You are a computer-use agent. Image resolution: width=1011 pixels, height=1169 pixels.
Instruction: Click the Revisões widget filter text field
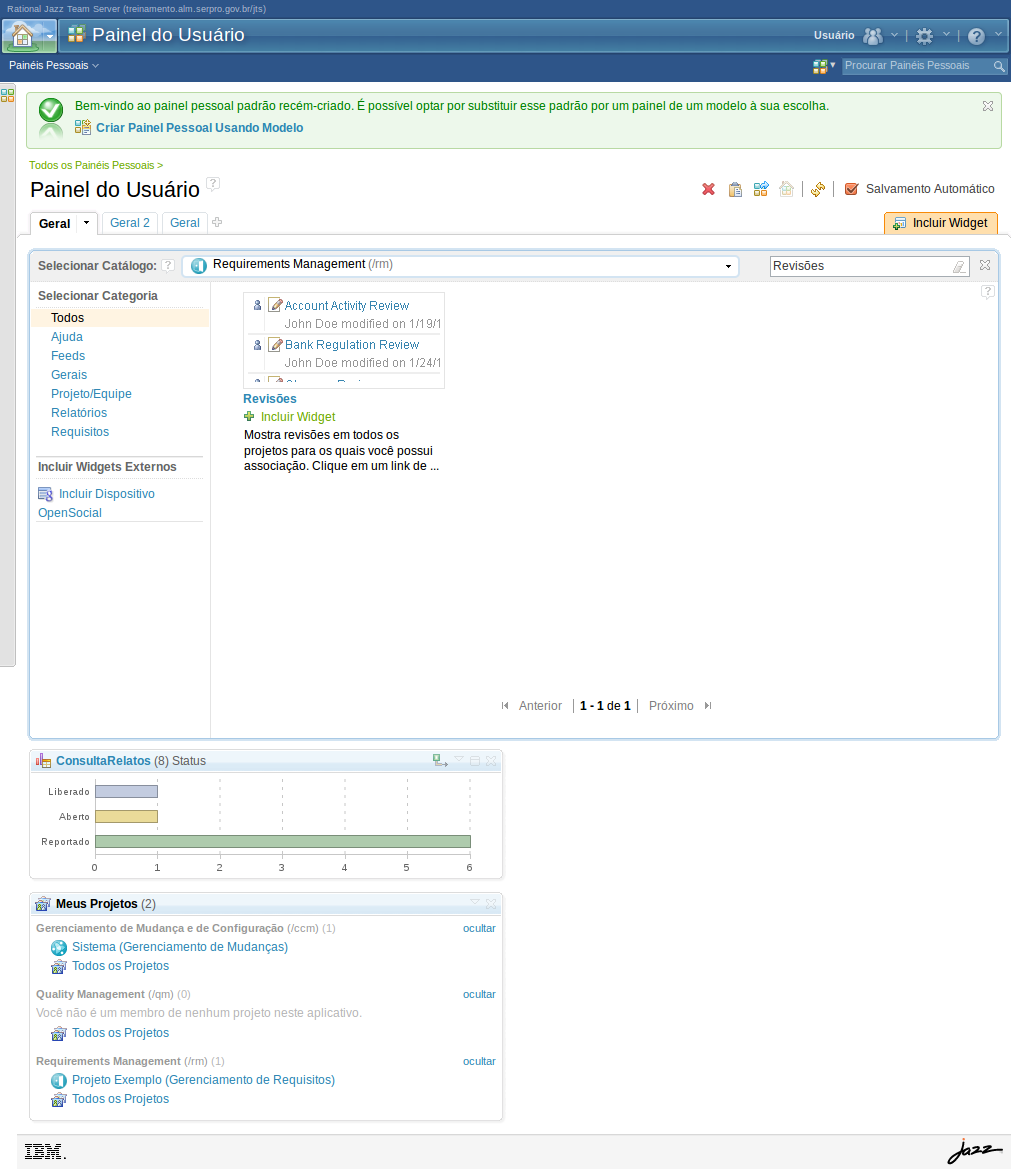point(861,266)
